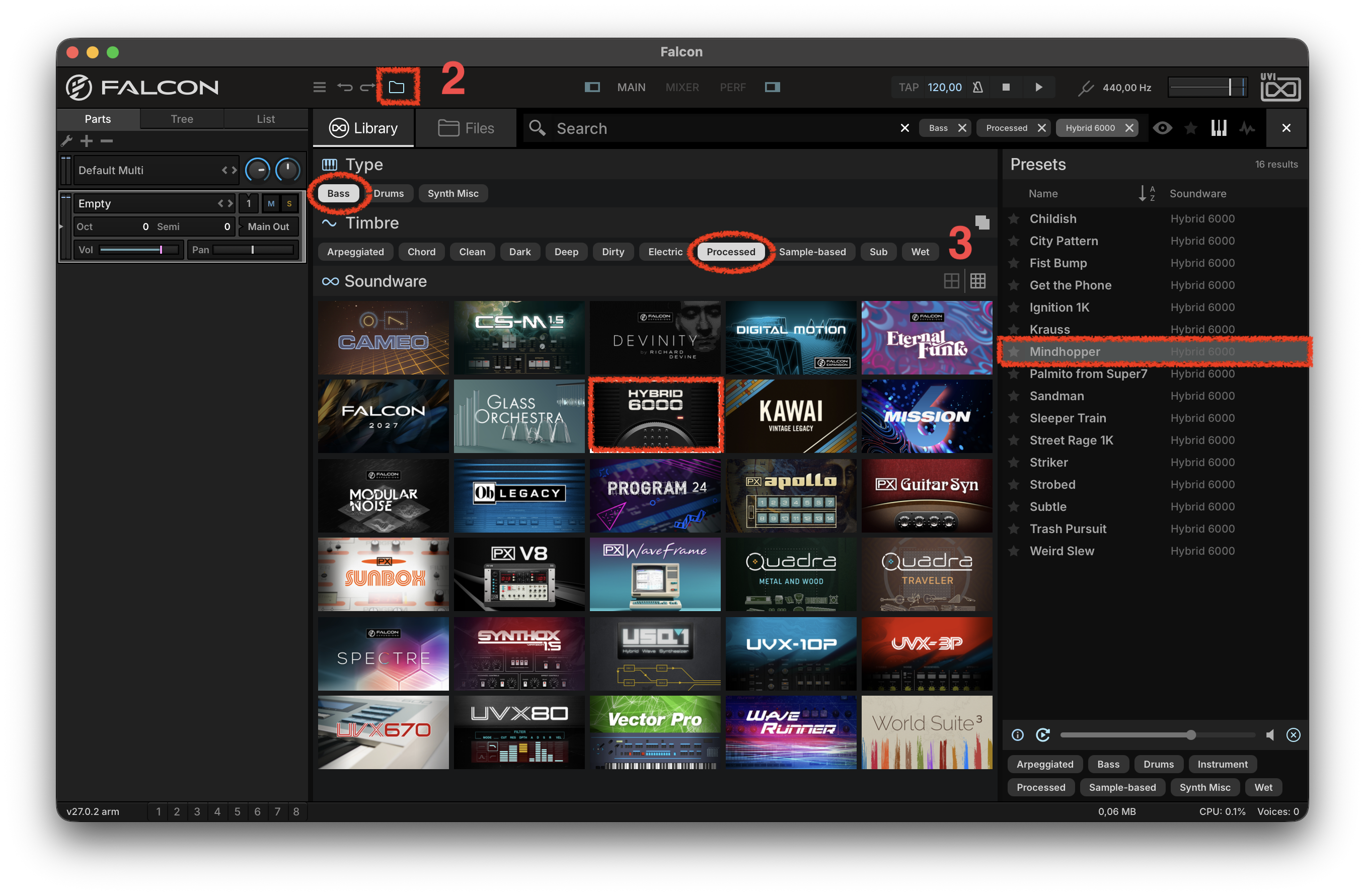The image size is (1365, 896).
Task: Click the metronome icon next to tempo
Action: pos(978,87)
